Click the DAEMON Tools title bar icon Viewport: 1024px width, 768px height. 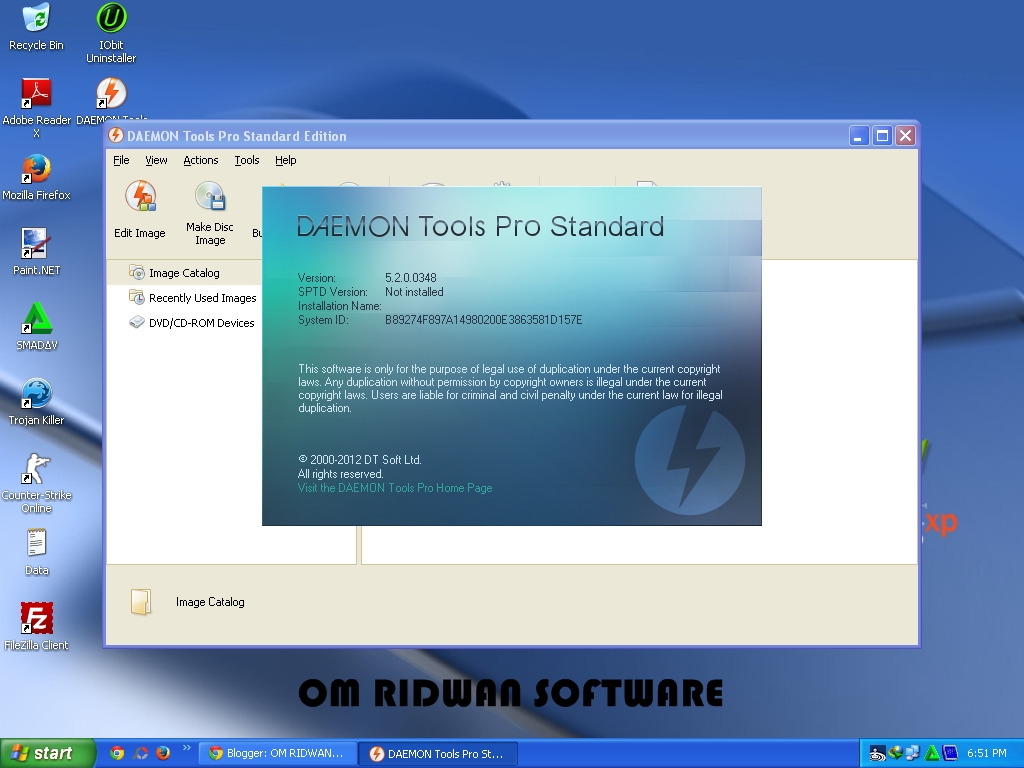pyautogui.click(x=116, y=135)
